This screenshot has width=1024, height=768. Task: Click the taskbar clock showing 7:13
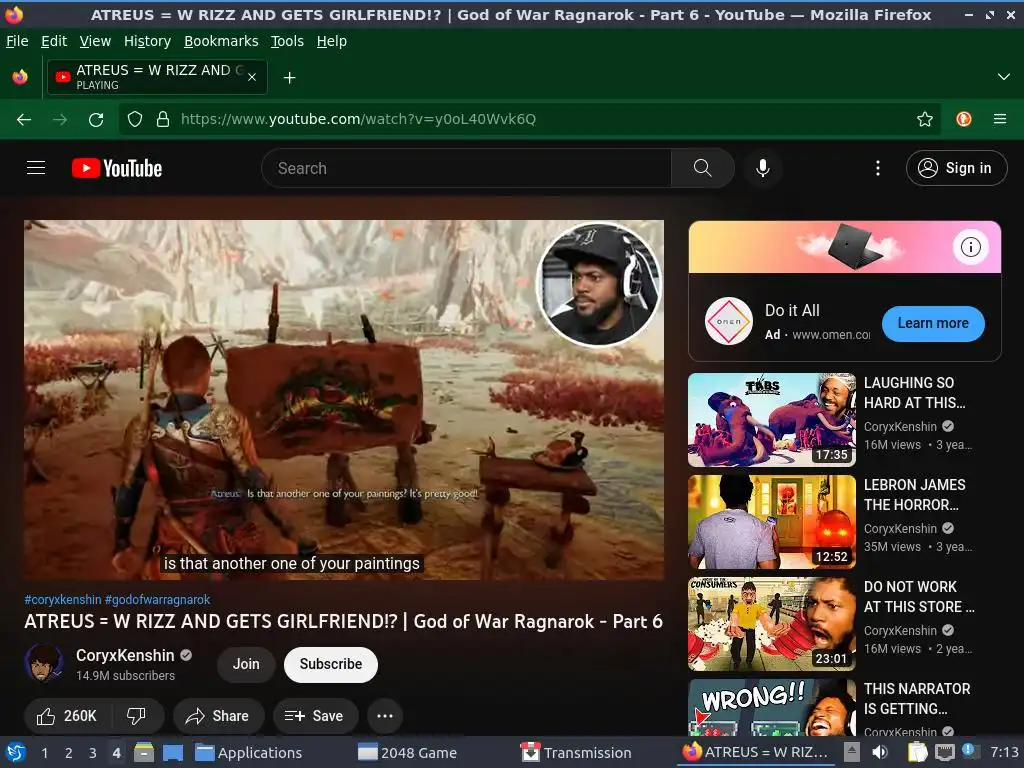1004,752
